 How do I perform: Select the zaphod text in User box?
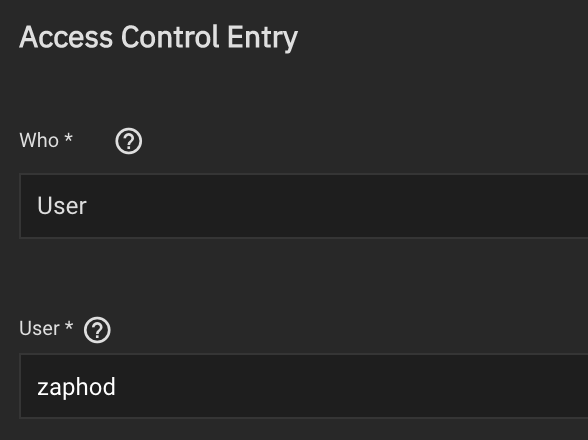(x=76, y=387)
